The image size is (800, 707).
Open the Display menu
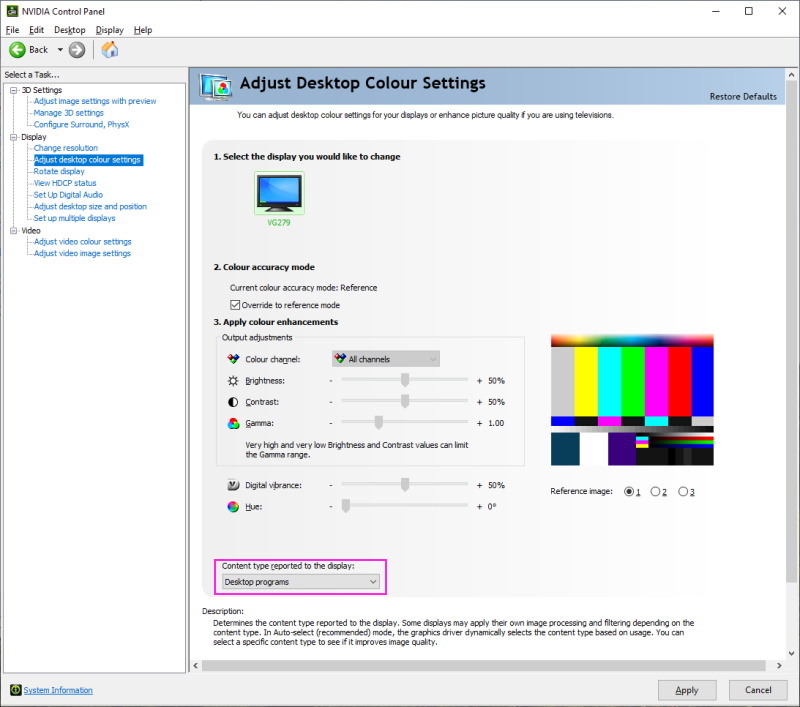[110, 30]
